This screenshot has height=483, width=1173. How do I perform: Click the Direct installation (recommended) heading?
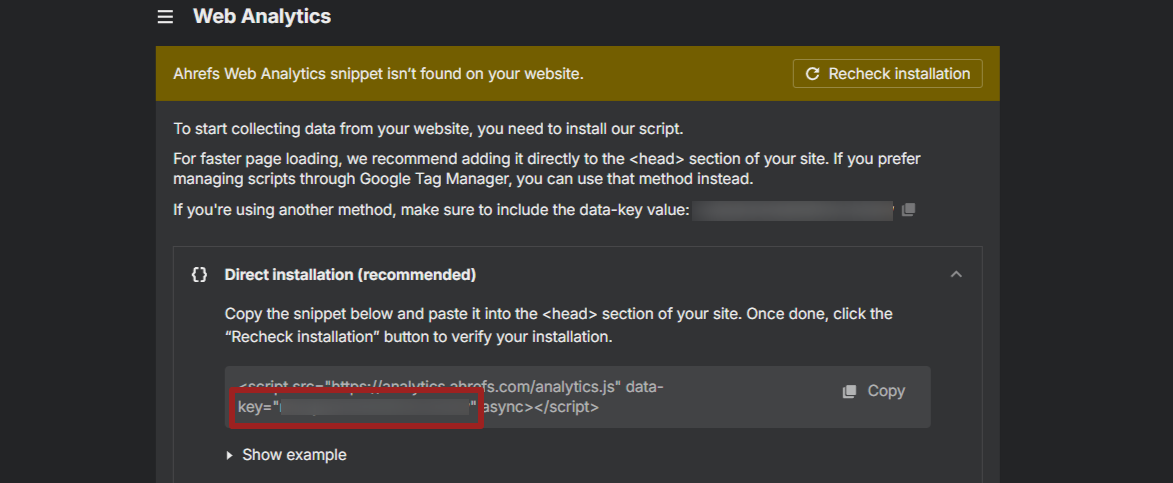350,275
